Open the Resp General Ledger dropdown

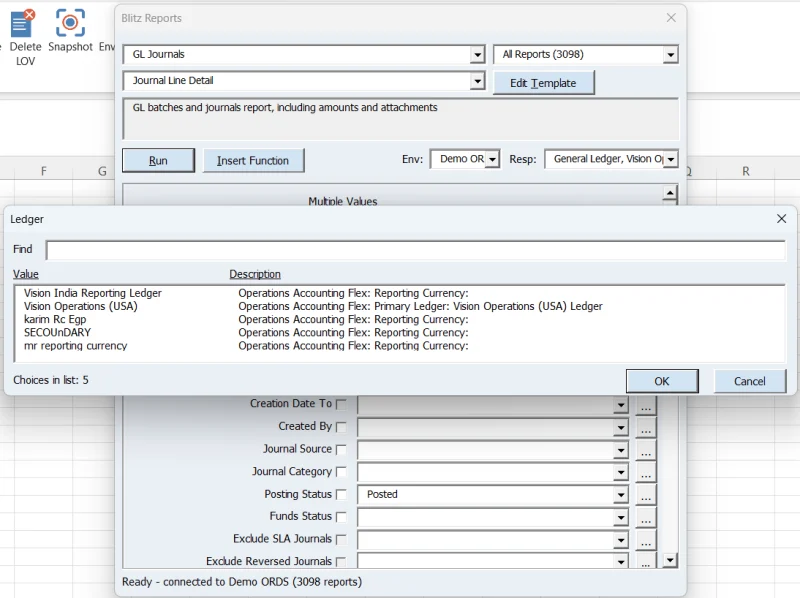point(670,159)
